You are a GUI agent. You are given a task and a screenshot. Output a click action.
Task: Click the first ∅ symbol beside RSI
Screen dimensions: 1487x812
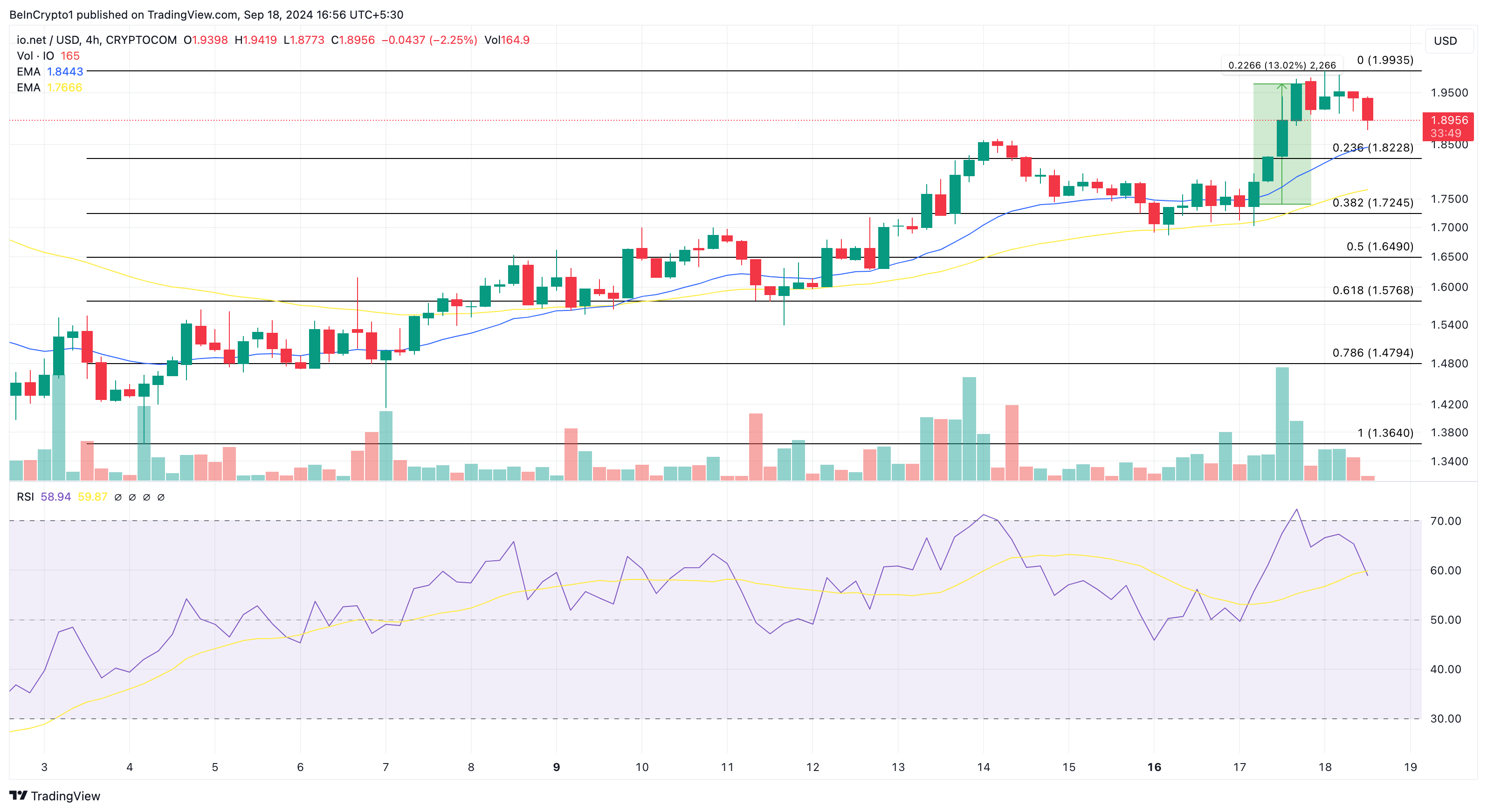(118, 497)
